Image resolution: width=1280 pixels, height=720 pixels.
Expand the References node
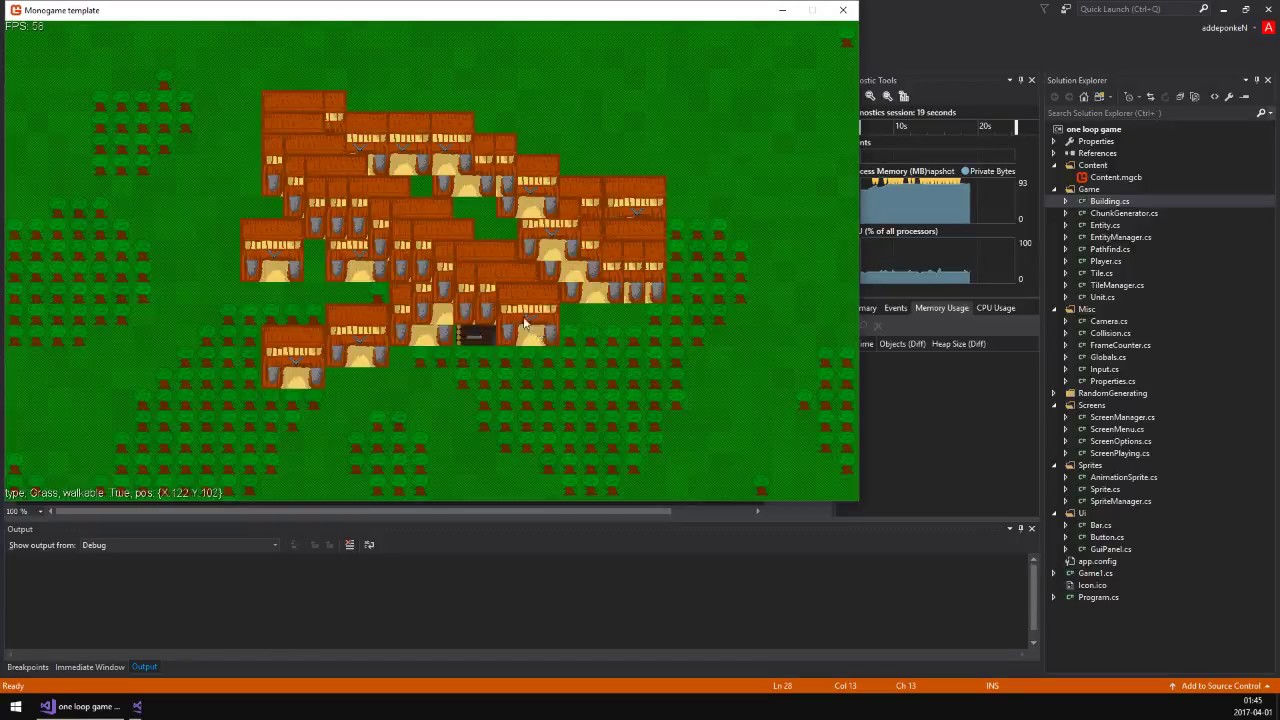(1053, 153)
